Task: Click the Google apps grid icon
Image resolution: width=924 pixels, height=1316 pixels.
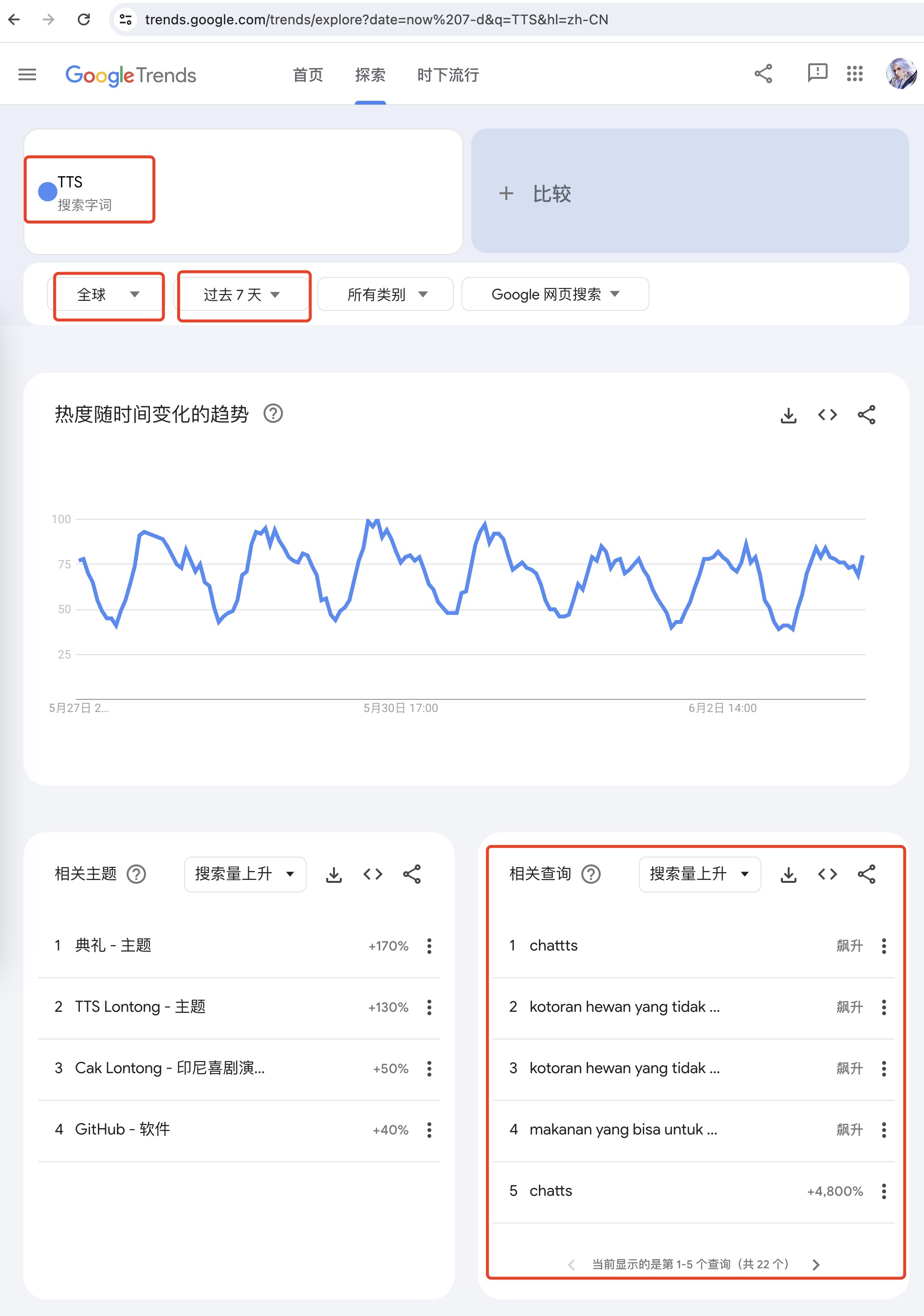Action: (x=855, y=73)
